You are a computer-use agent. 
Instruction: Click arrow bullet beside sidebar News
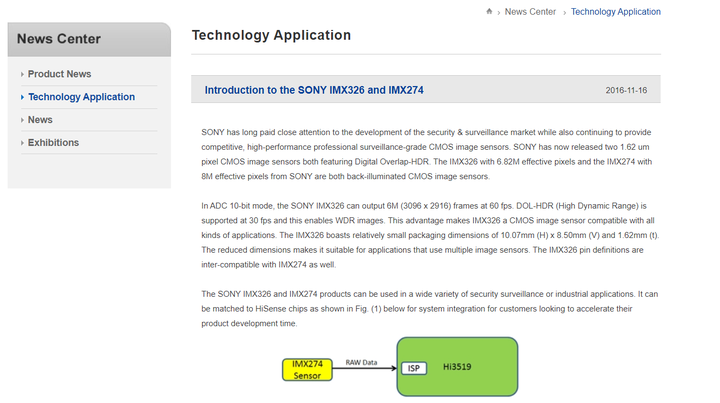coord(22,120)
